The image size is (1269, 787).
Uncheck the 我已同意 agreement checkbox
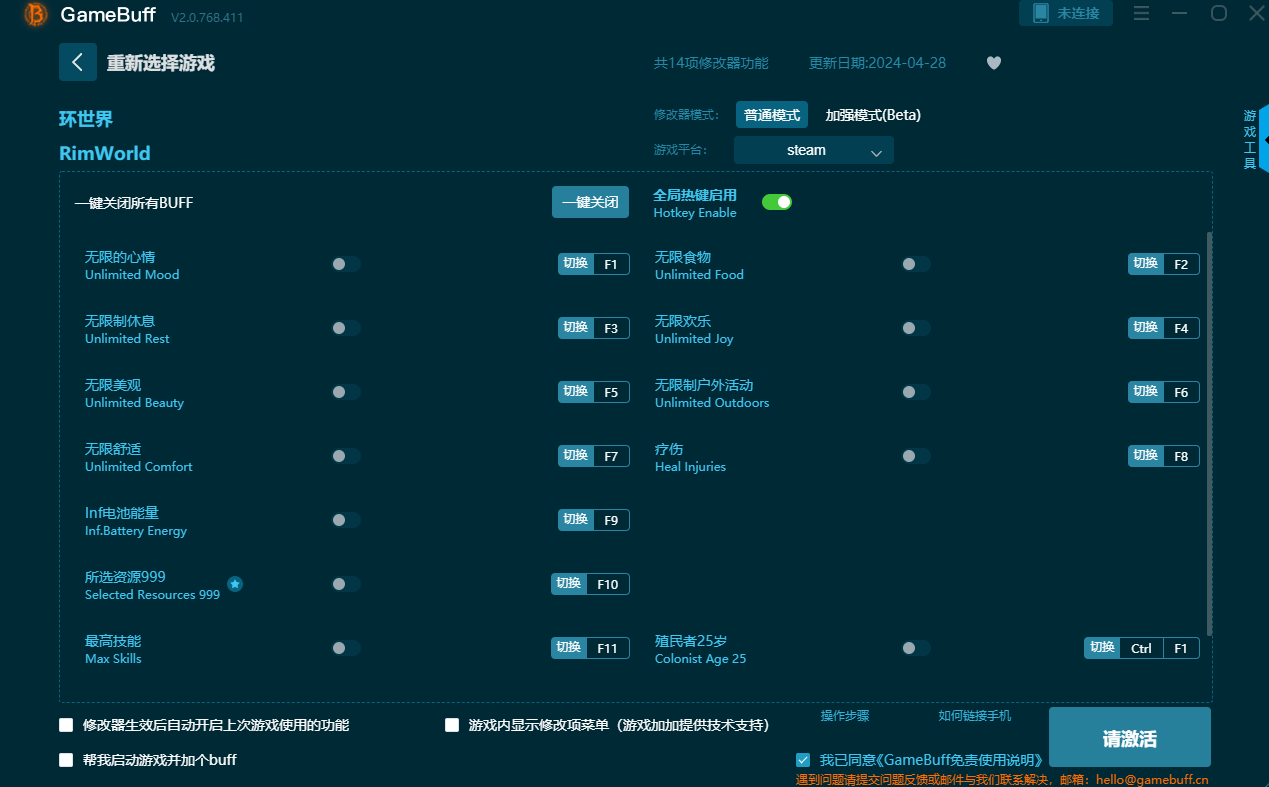[803, 759]
